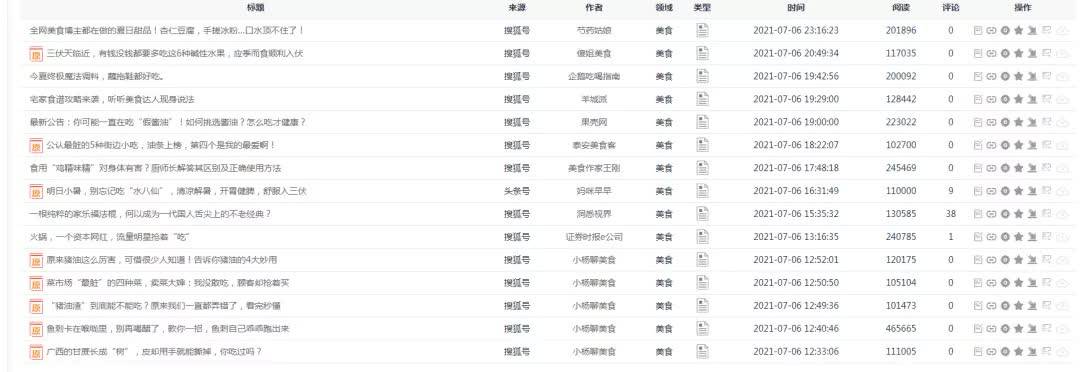Open the document detail icon in the 117035-reads row

(x=978, y=53)
